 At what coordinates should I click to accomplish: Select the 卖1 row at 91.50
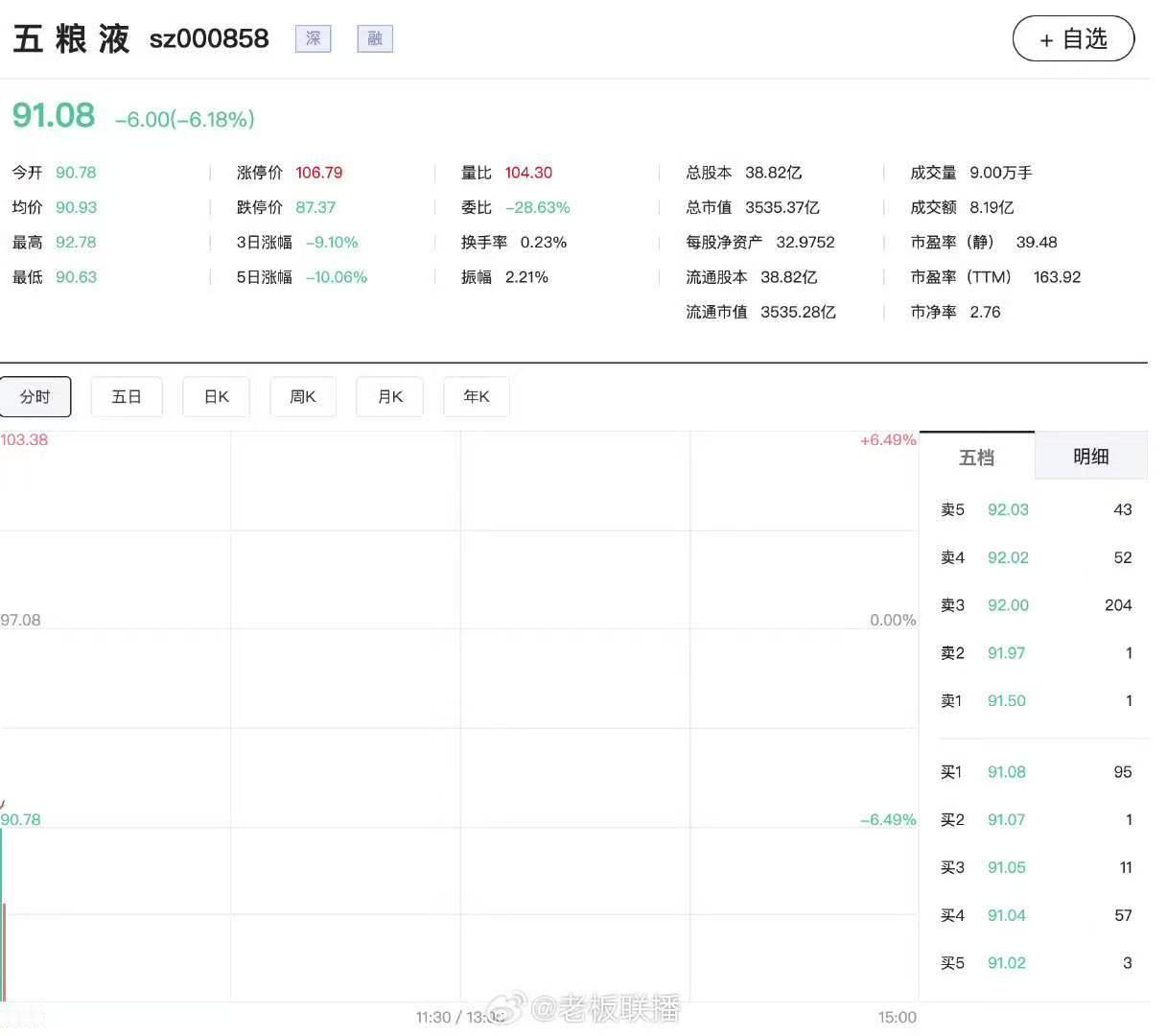tap(1036, 701)
